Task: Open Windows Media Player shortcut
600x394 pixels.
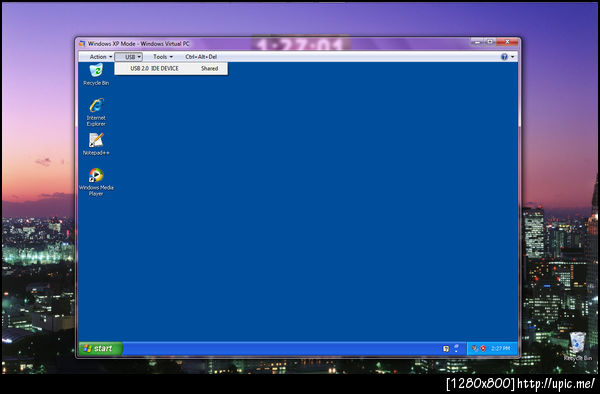Action: click(x=96, y=182)
